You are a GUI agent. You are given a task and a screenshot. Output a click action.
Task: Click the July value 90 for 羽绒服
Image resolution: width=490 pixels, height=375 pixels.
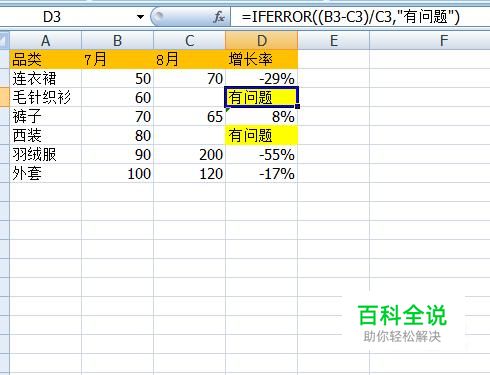click(x=117, y=154)
